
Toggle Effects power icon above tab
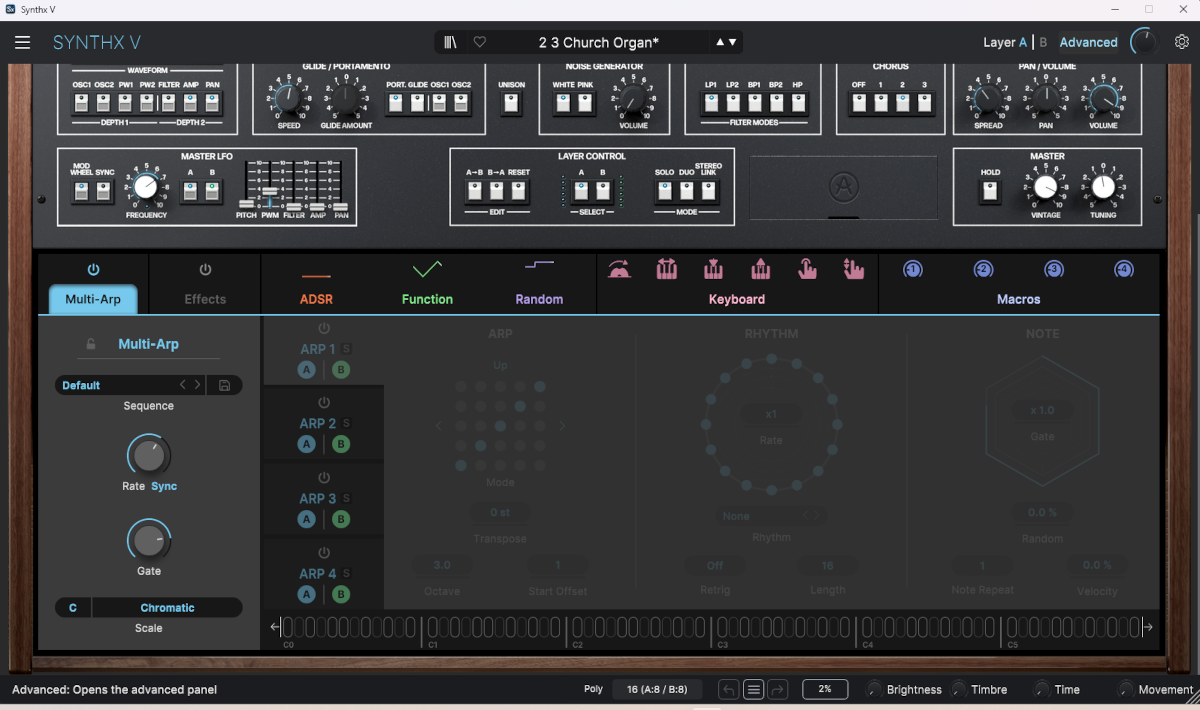(205, 270)
